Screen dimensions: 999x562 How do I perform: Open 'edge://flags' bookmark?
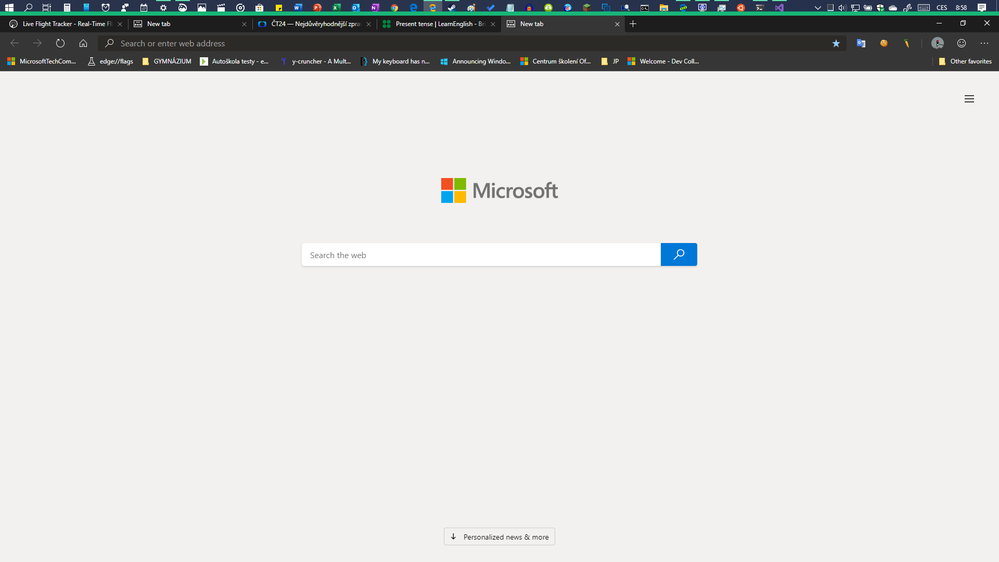(x=110, y=61)
